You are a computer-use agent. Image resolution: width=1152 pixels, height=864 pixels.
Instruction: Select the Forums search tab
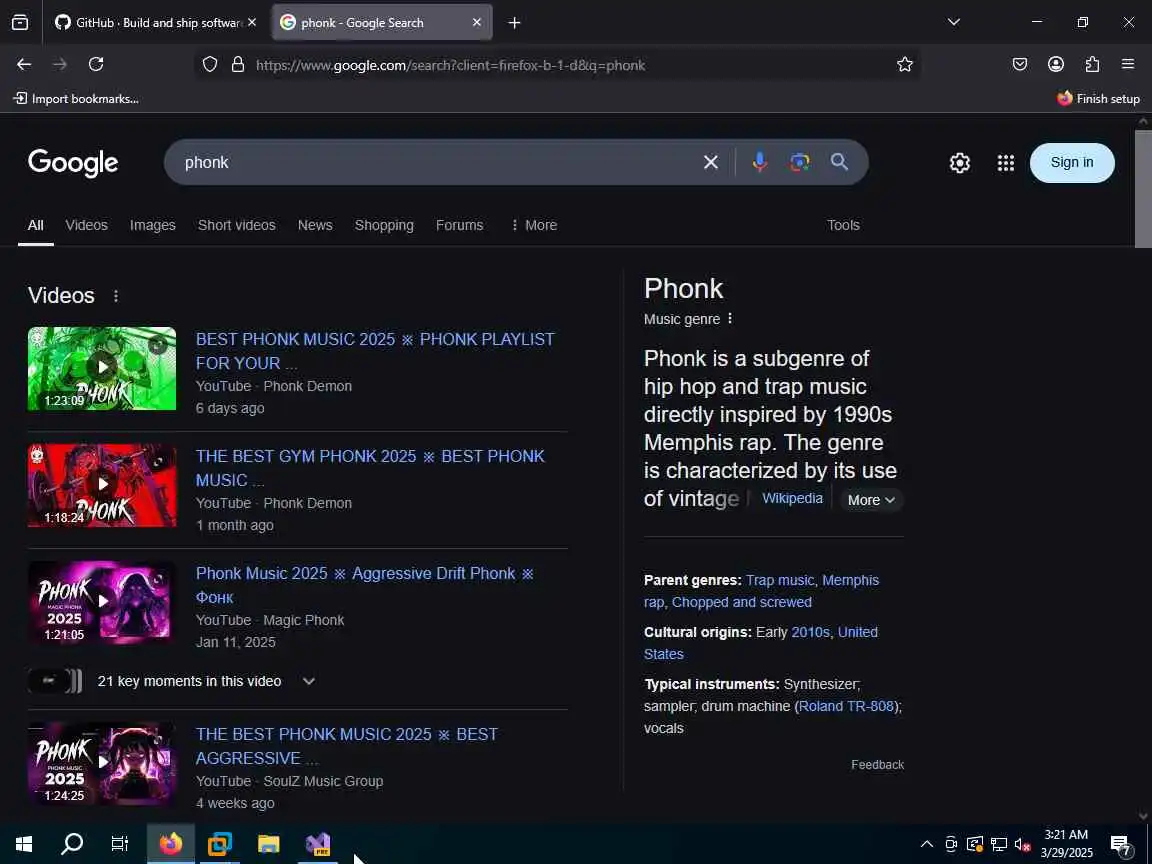pos(459,226)
